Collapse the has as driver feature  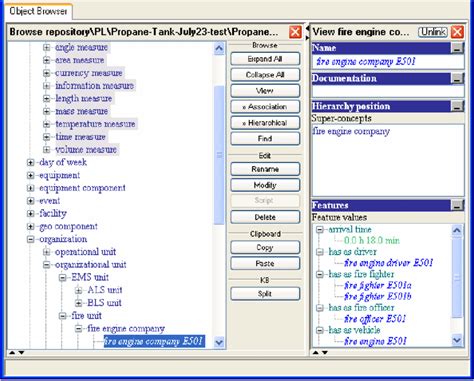click(x=320, y=252)
